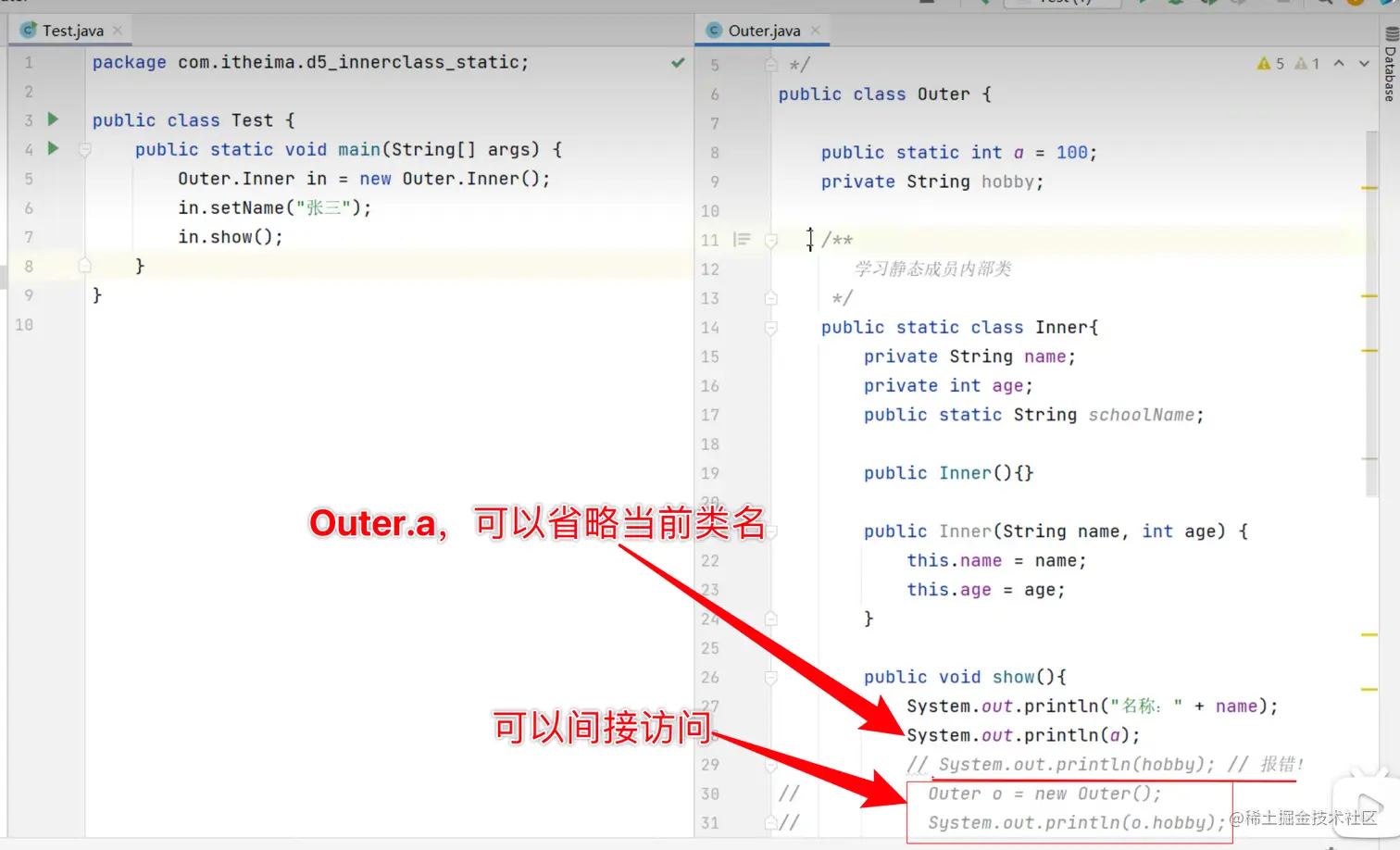The image size is (1400, 850).
Task: Click the Test.java class file icon
Action: pyautogui.click(x=28, y=31)
